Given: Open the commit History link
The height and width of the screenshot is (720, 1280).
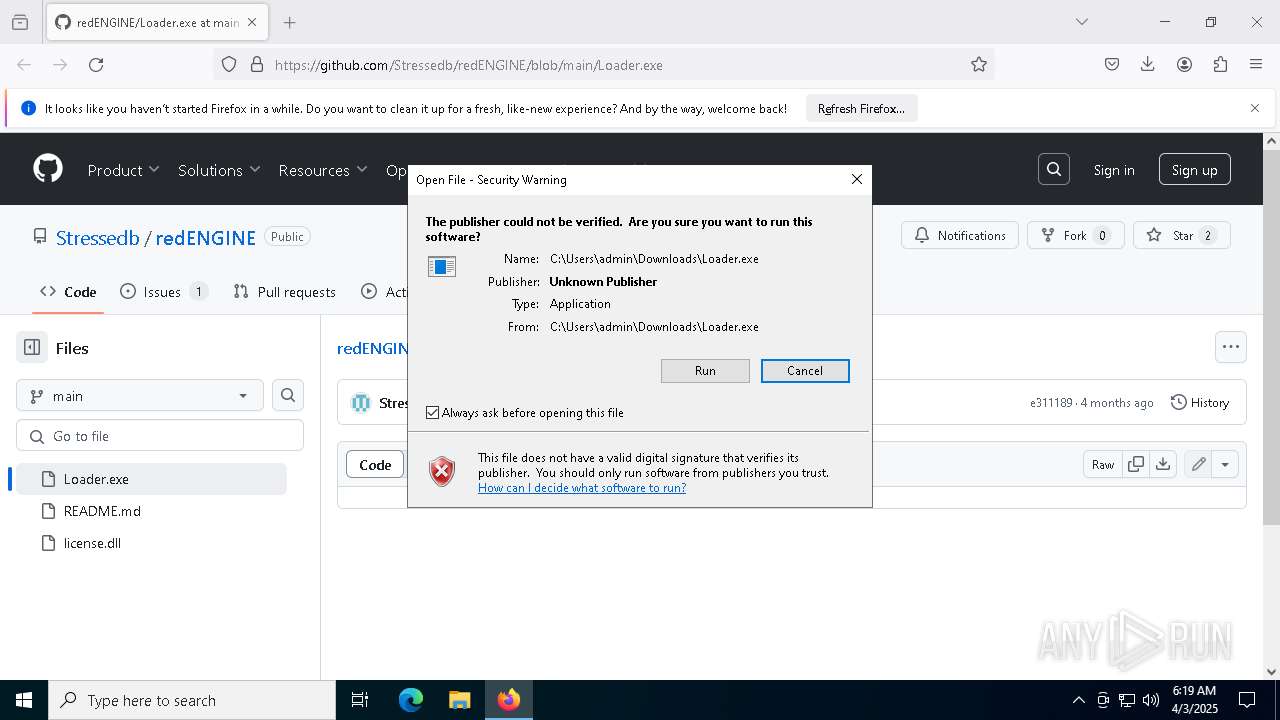Looking at the screenshot, I should point(1200,402).
